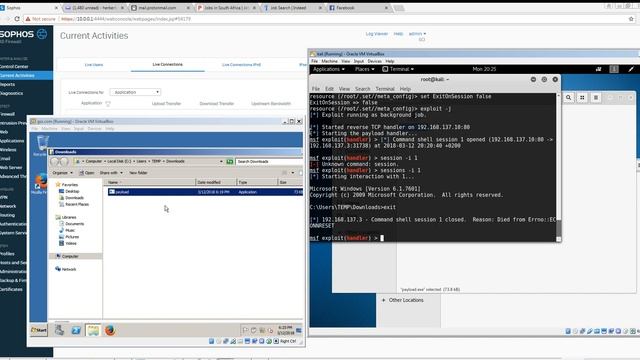This screenshot has width=640, height=360.
Task: Switch to Live Users tab
Action: 94,64
